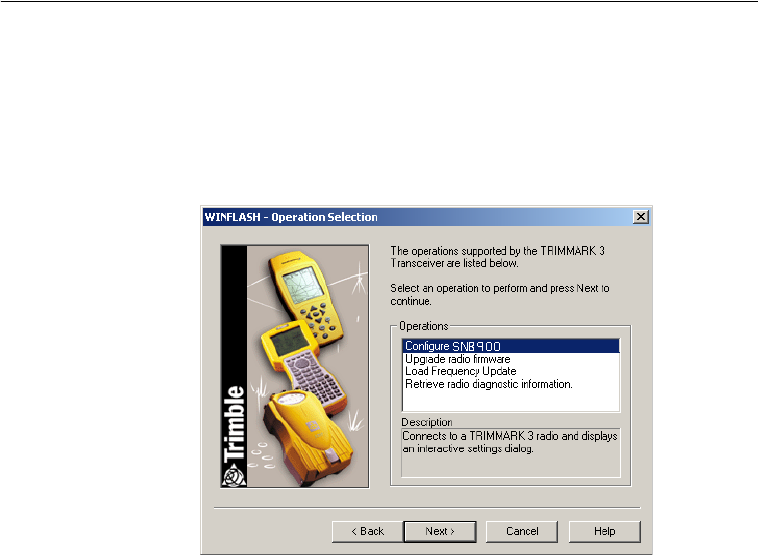Go to the next wizard step
This screenshot has height=555, width=758.
(x=440, y=531)
